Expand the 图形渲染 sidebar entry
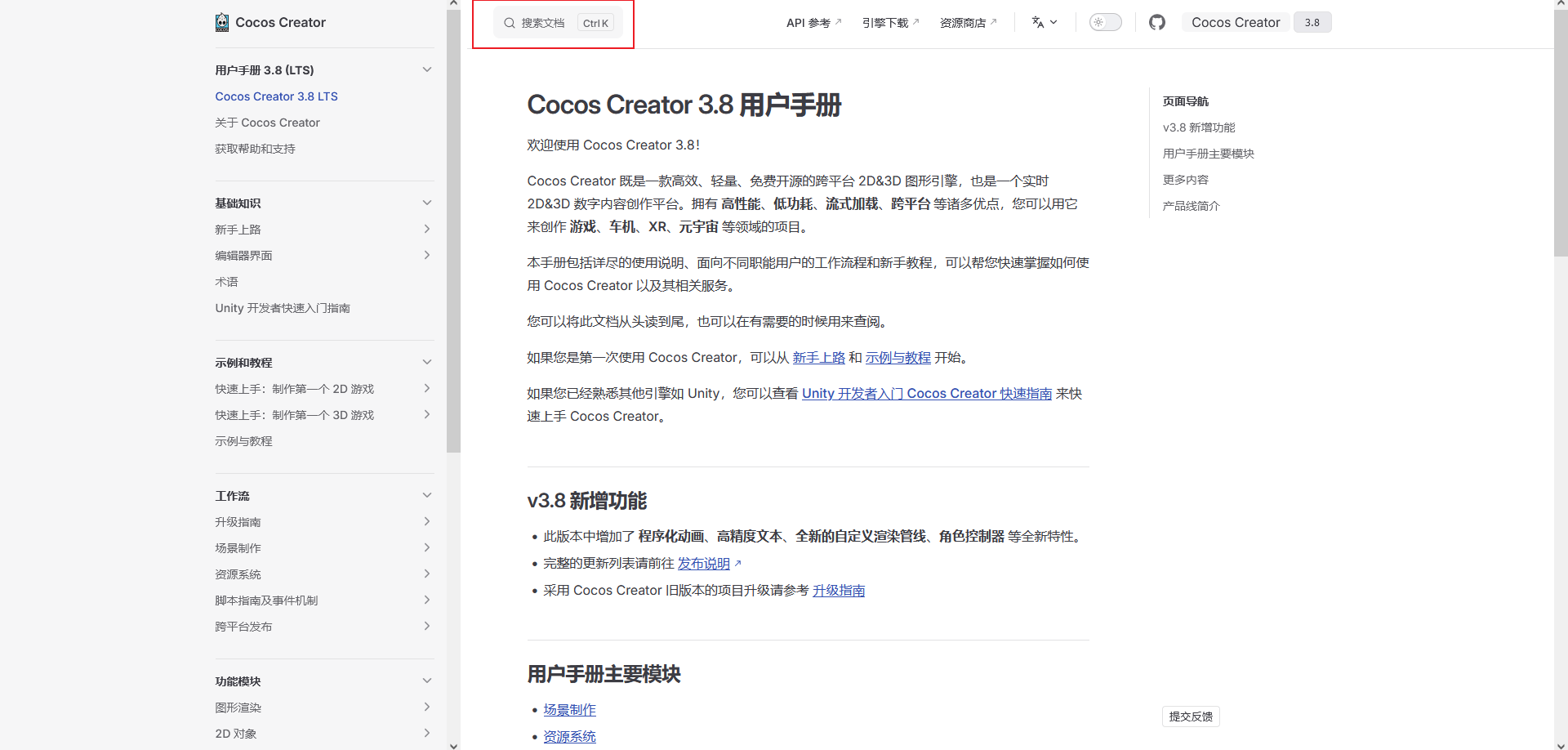Image resolution: width=1568 pixels, height=750 pixels. (x=427, y=707)
